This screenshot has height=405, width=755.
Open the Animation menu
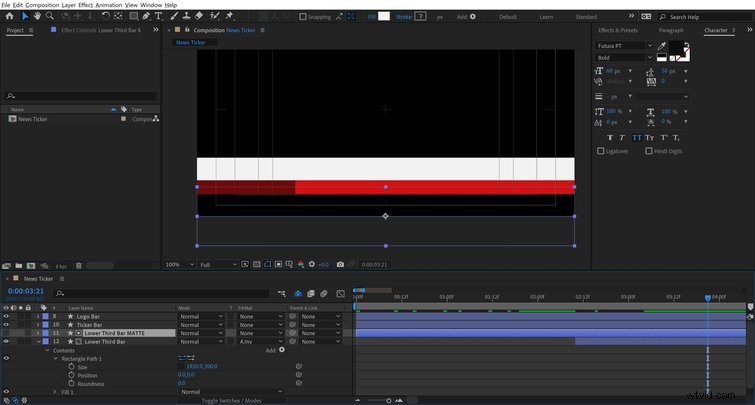(x=109, y=5)
